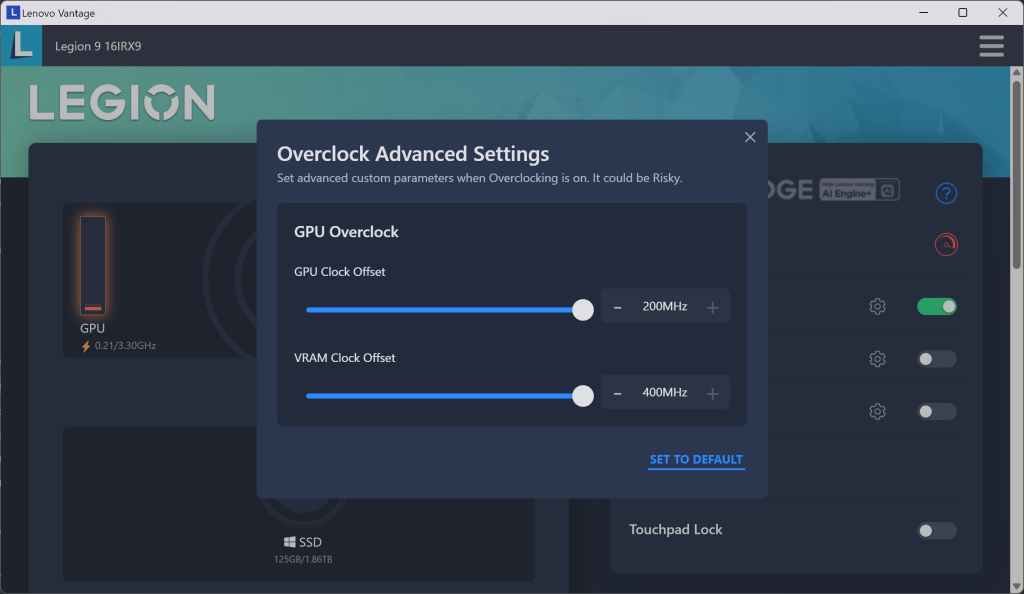The image size is (1024, 594).
Task: Click the middle gear icon of three
Action: [x=877, y=359]
